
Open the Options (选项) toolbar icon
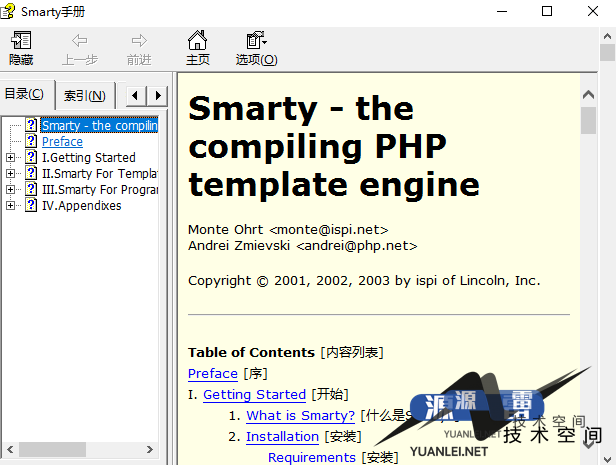click(257, 40)
